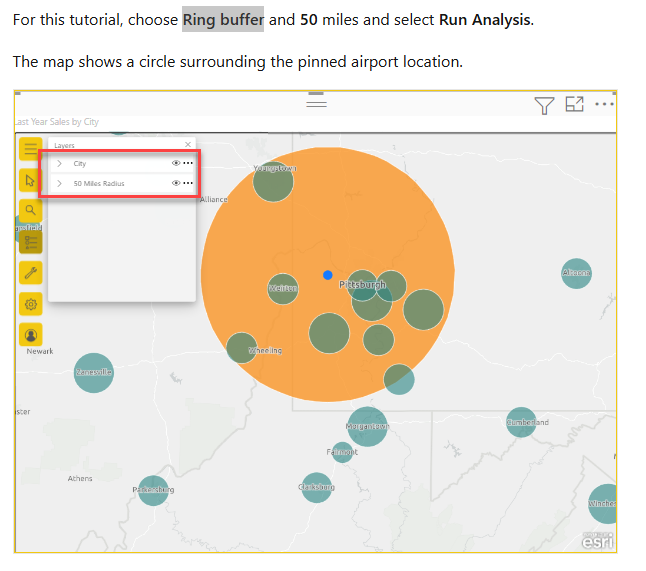Click the Layers panel heading

pos(64,145)
